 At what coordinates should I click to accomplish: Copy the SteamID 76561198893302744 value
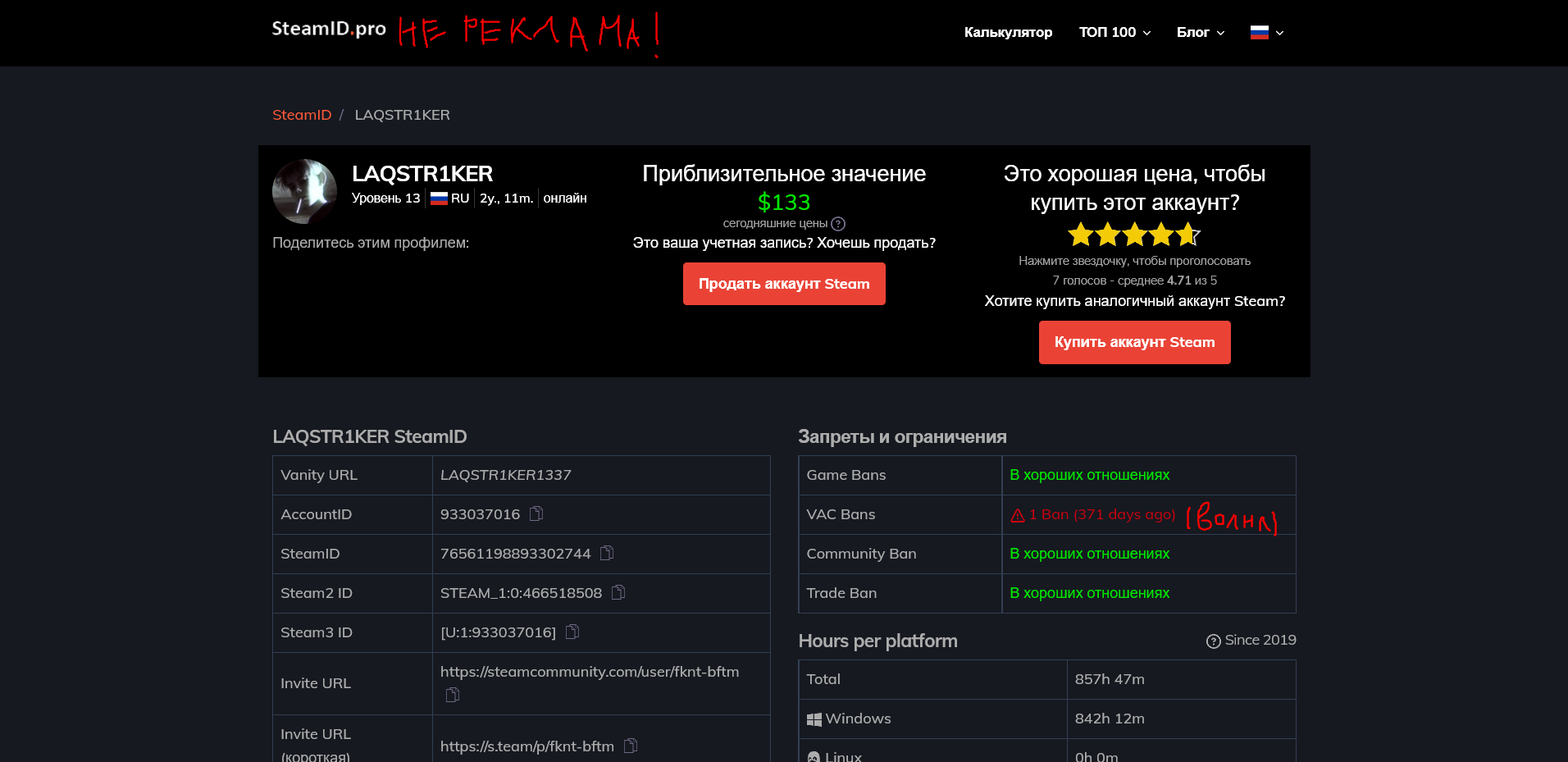[607, 553]
